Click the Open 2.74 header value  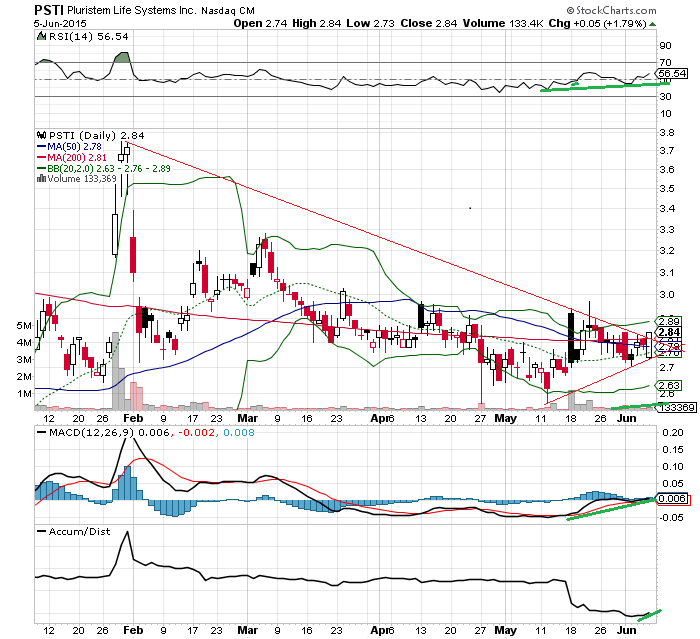click(261, 23)
